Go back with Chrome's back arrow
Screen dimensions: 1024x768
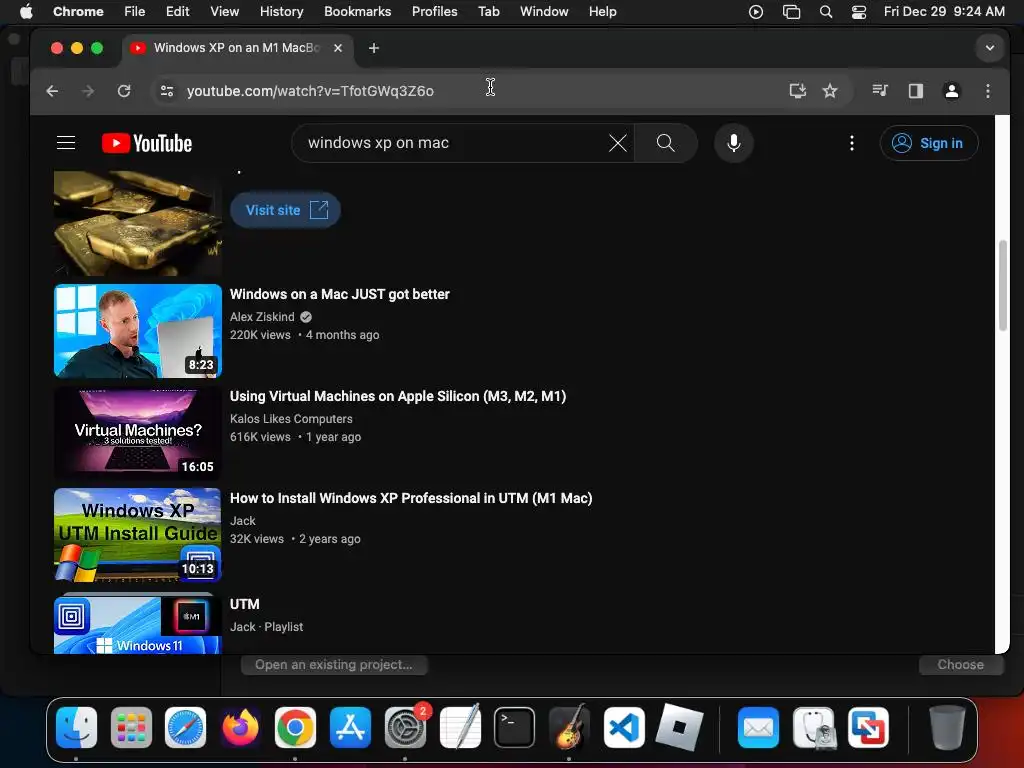pyautogui.click(x=52, y=91)
